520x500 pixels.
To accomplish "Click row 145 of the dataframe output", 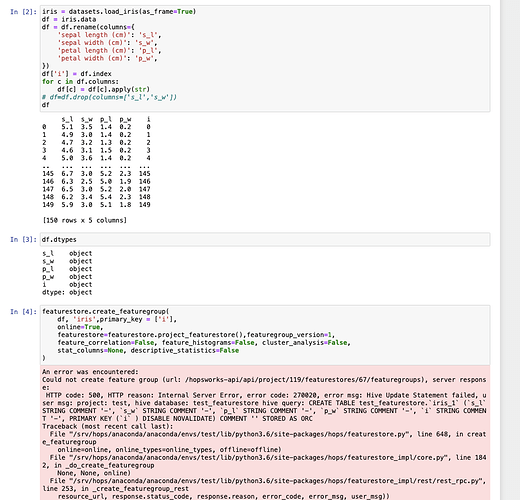I will [96, 173].
